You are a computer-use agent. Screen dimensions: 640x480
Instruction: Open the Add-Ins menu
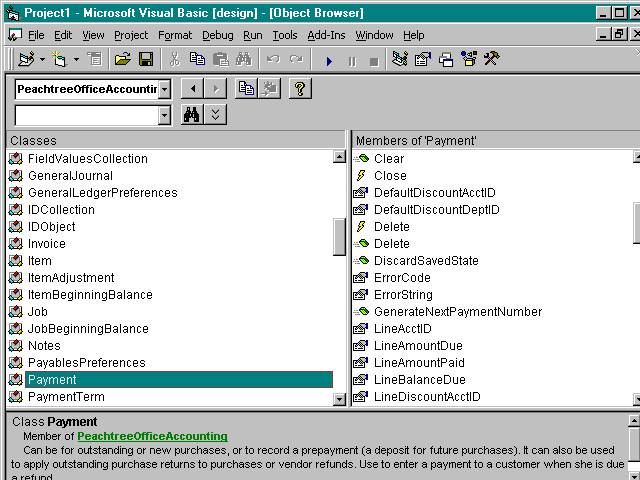[326, 35]
